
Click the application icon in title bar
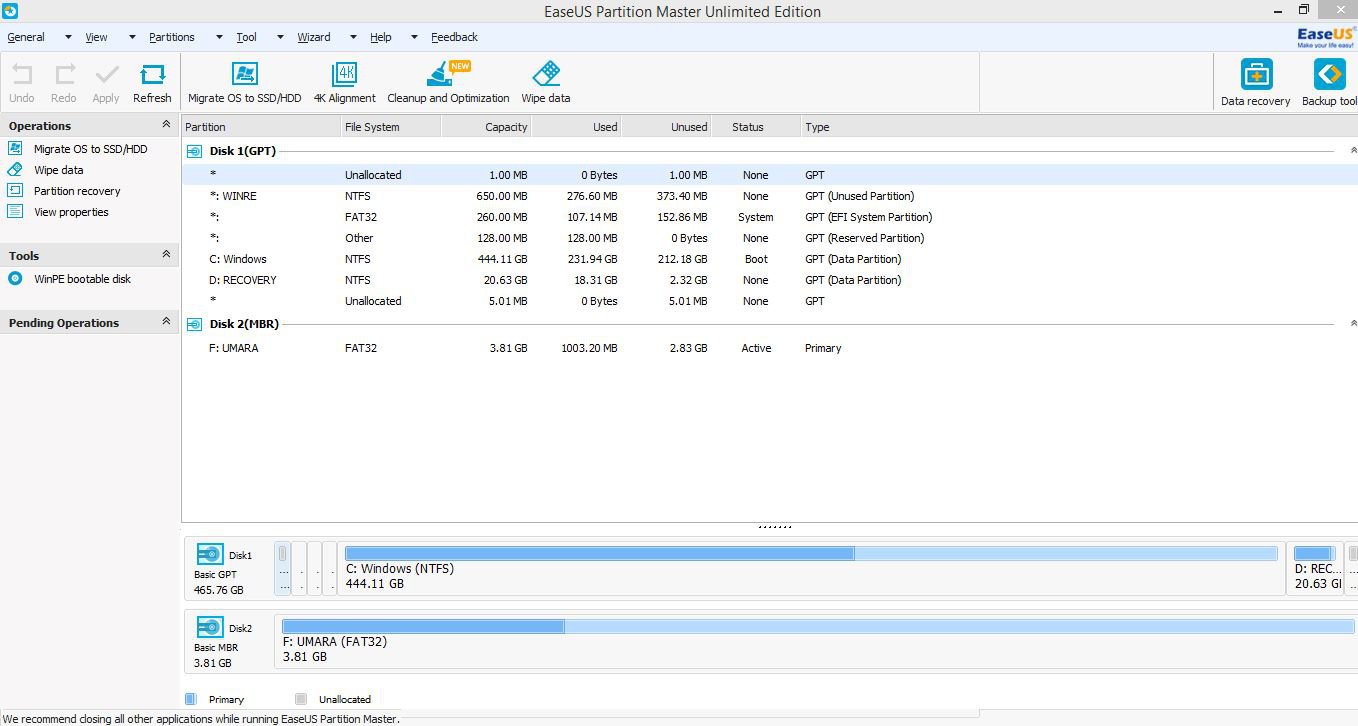point(10,11)
